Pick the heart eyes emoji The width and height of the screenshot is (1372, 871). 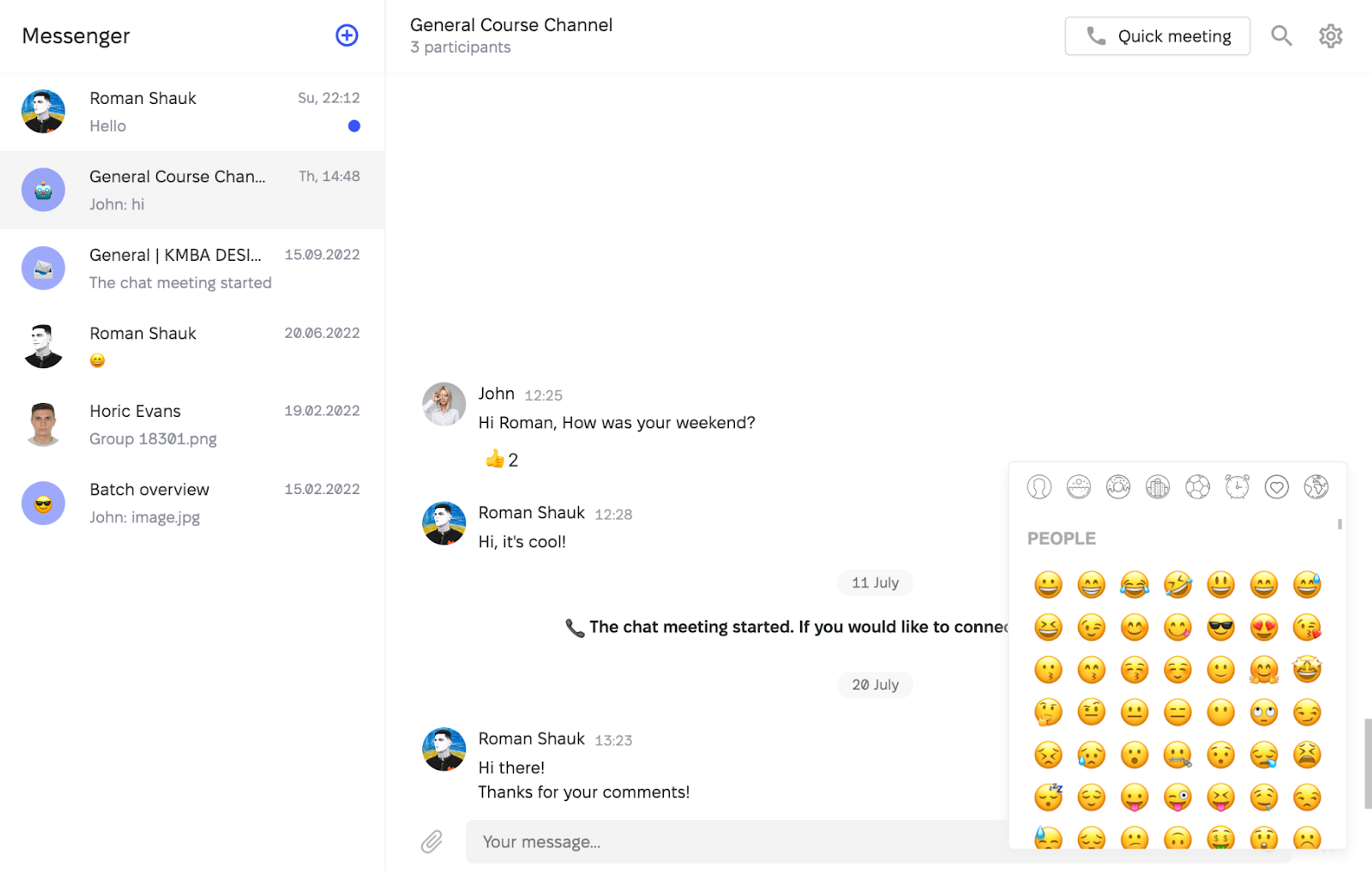[1264, 627]
